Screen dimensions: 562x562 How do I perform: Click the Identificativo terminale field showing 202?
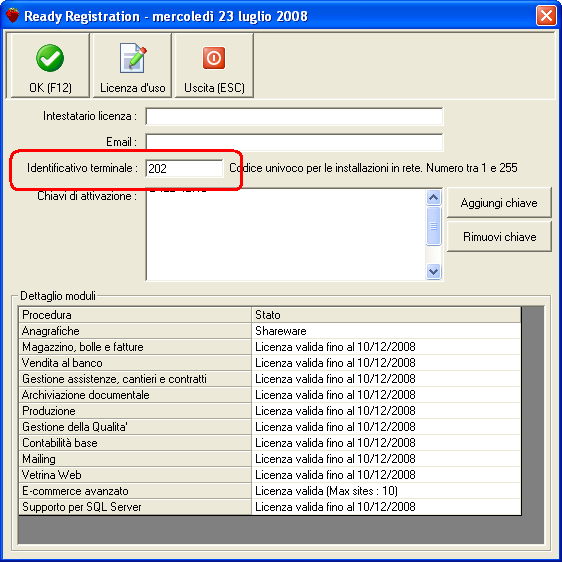[x=184, y=168]
